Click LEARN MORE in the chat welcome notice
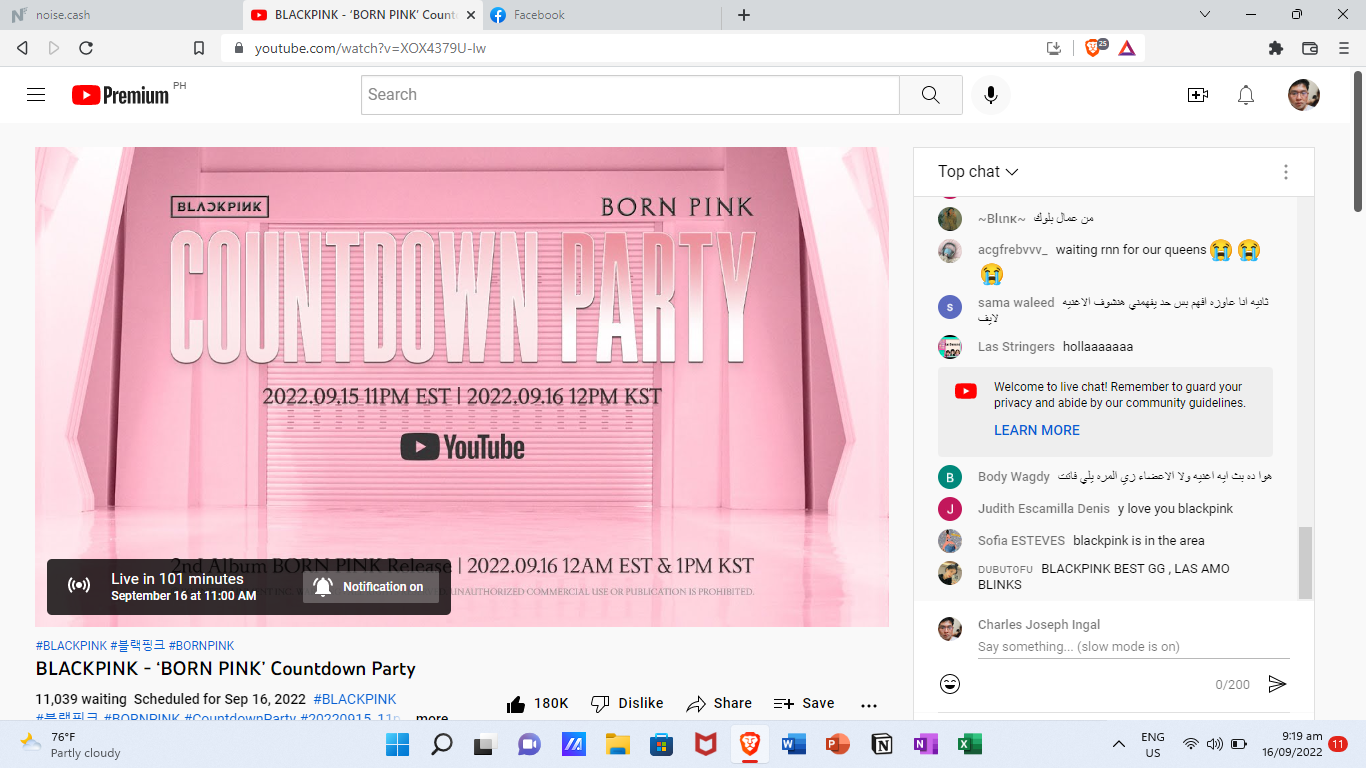 tap(1037, 430)
